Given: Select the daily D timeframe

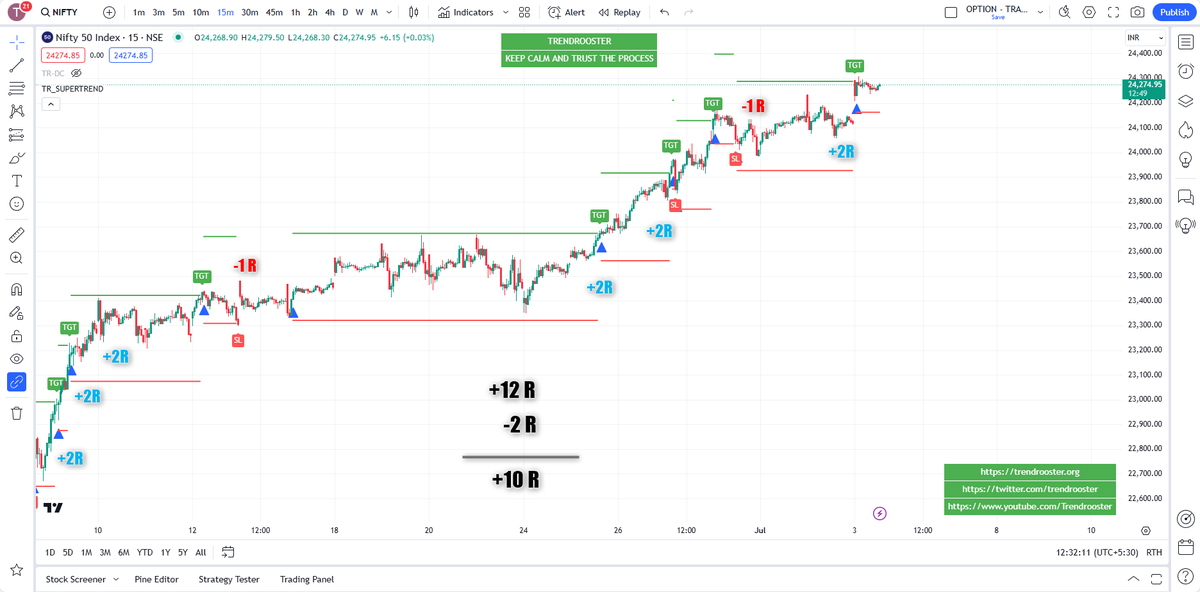Looking at the screenshot, I should tap(345, 12).
